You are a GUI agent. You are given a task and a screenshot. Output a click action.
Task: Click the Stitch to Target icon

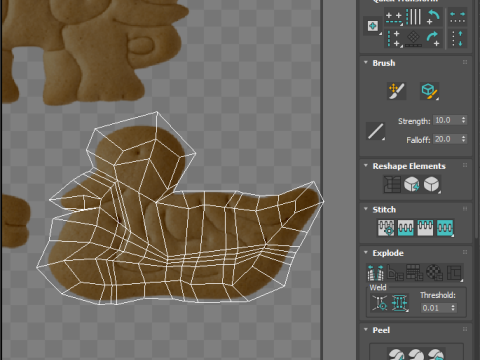tap(386, 228)
